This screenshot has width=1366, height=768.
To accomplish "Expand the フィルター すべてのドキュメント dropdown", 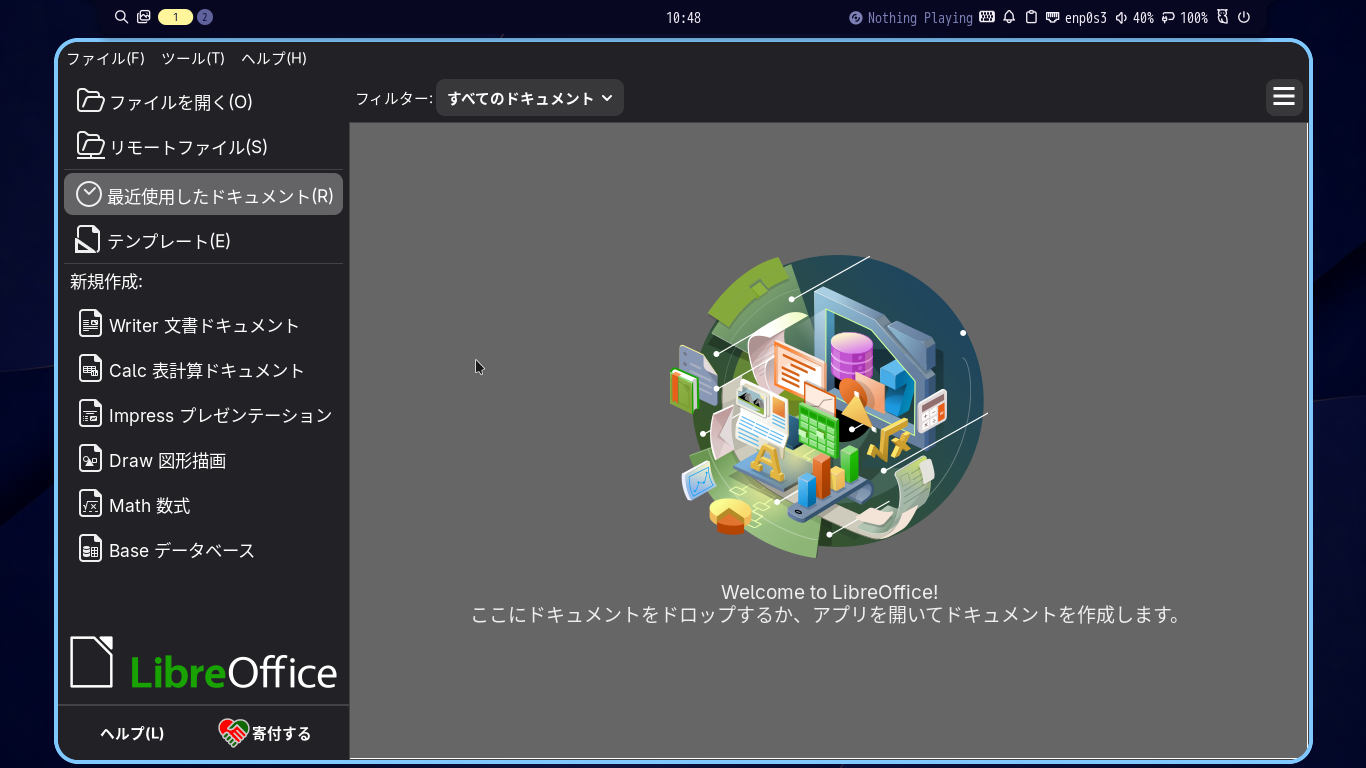I will 530,98.
